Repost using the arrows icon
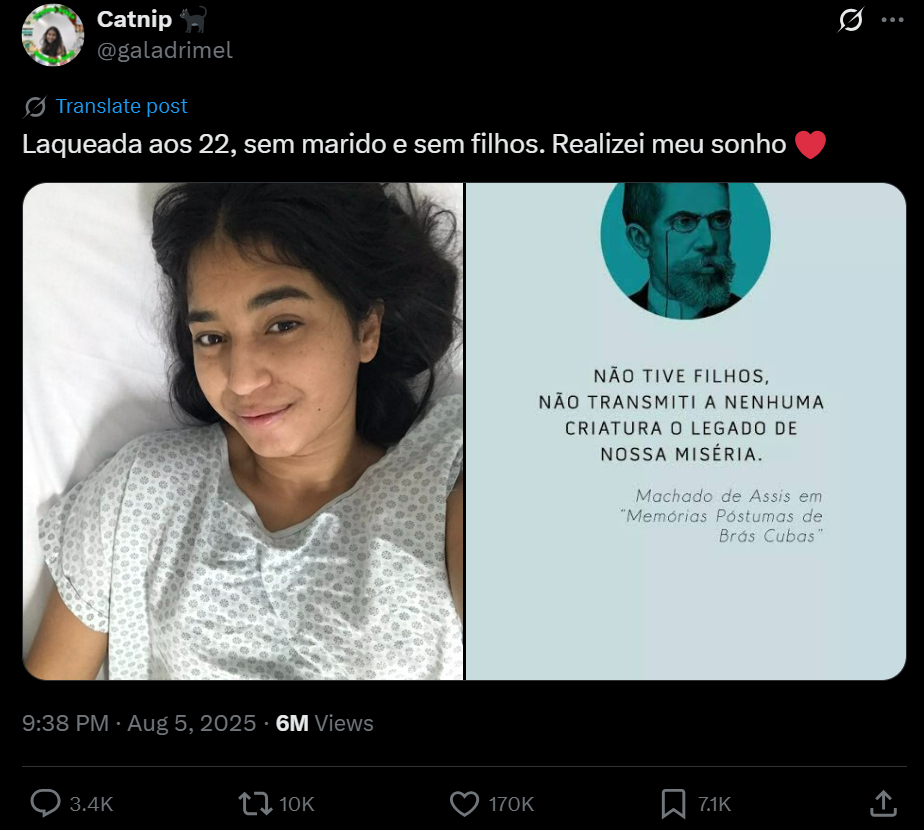Viewport: 924px width, 830px height. point(255,803)
